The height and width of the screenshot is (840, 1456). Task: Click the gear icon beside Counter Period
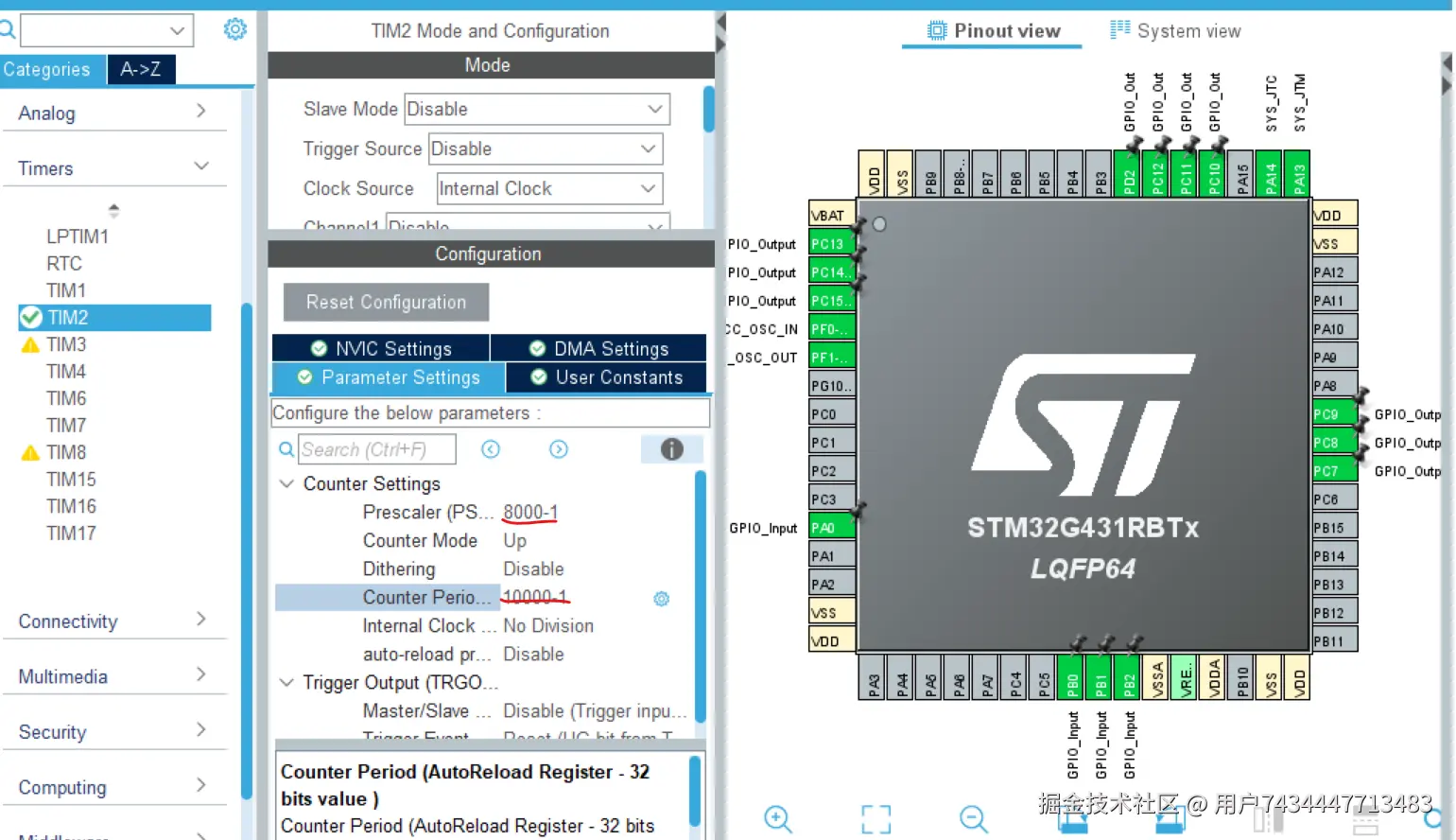point(662,599)
